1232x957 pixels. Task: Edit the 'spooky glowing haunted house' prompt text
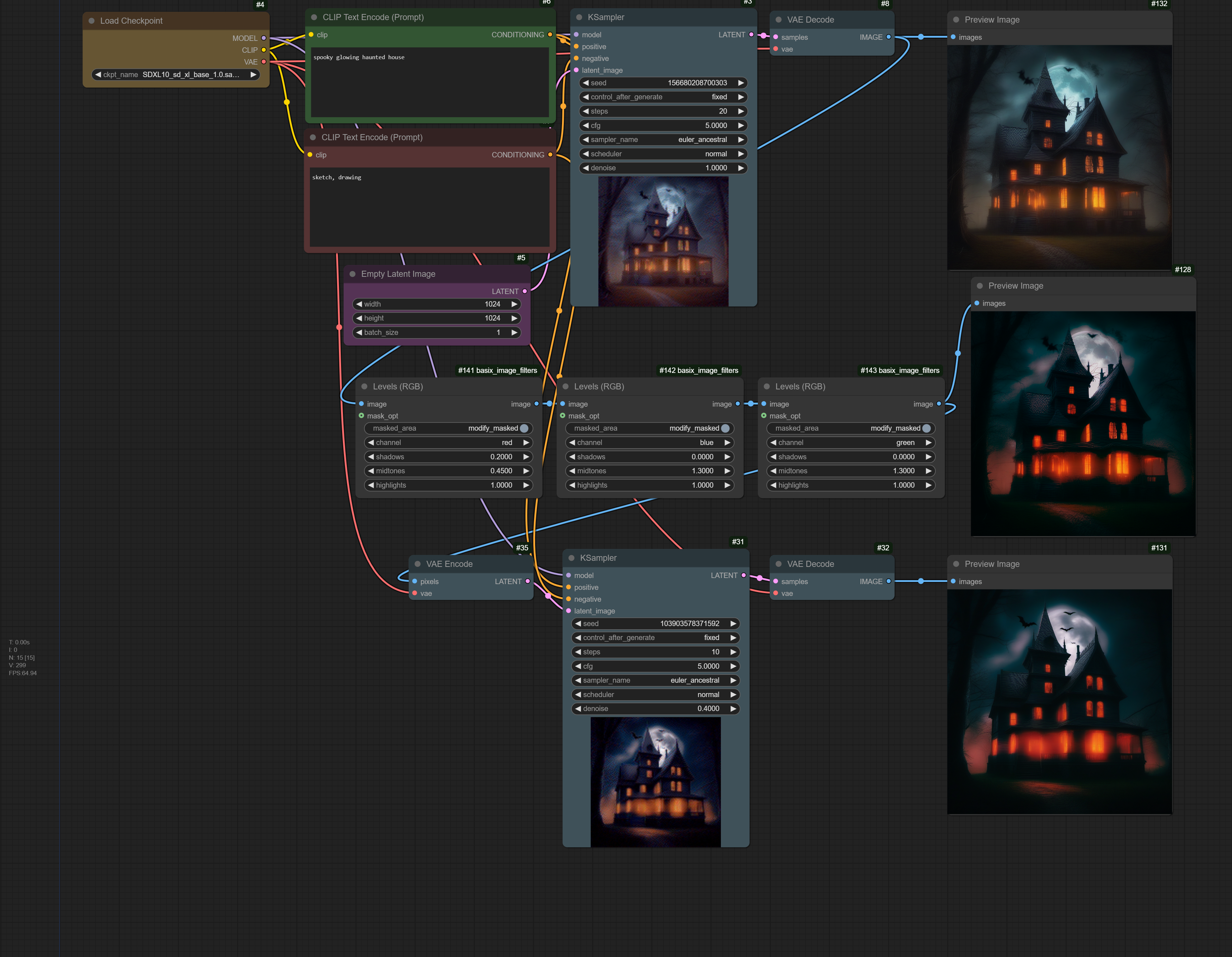pos(430,82)
